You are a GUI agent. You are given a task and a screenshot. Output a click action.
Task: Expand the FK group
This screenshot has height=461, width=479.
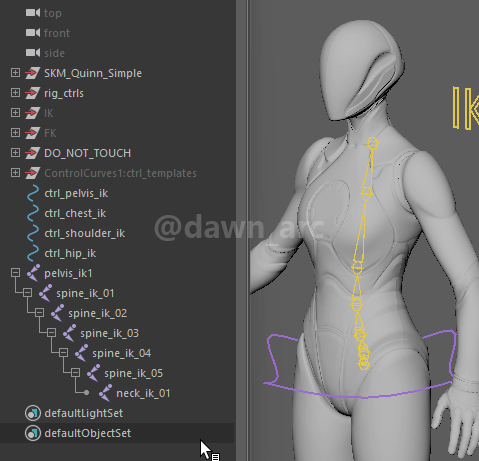15,133
